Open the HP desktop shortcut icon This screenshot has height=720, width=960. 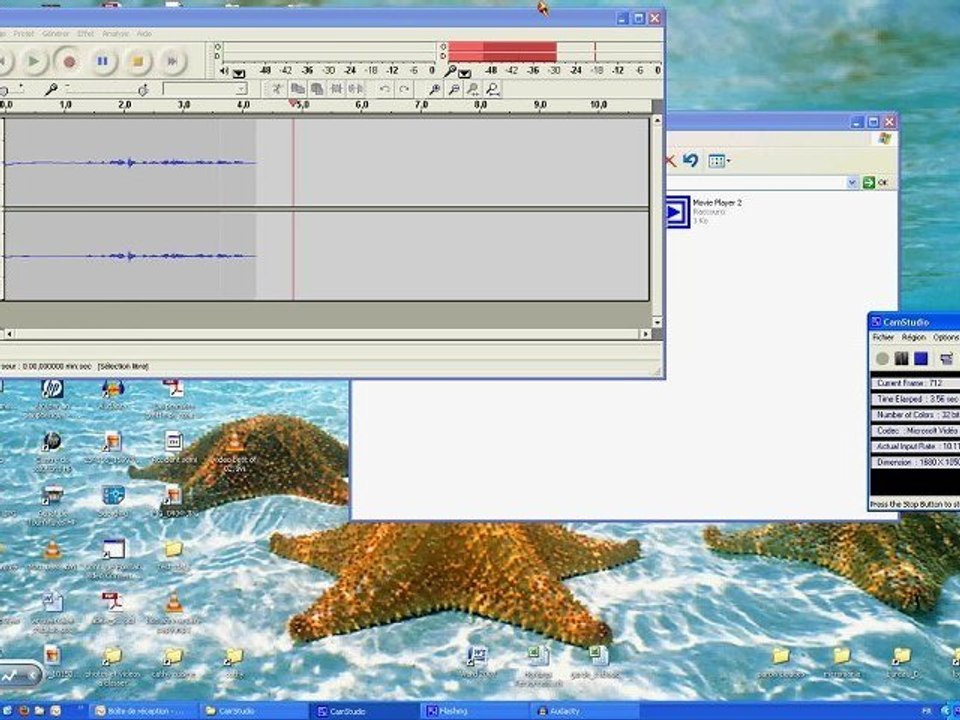point(52,389)
